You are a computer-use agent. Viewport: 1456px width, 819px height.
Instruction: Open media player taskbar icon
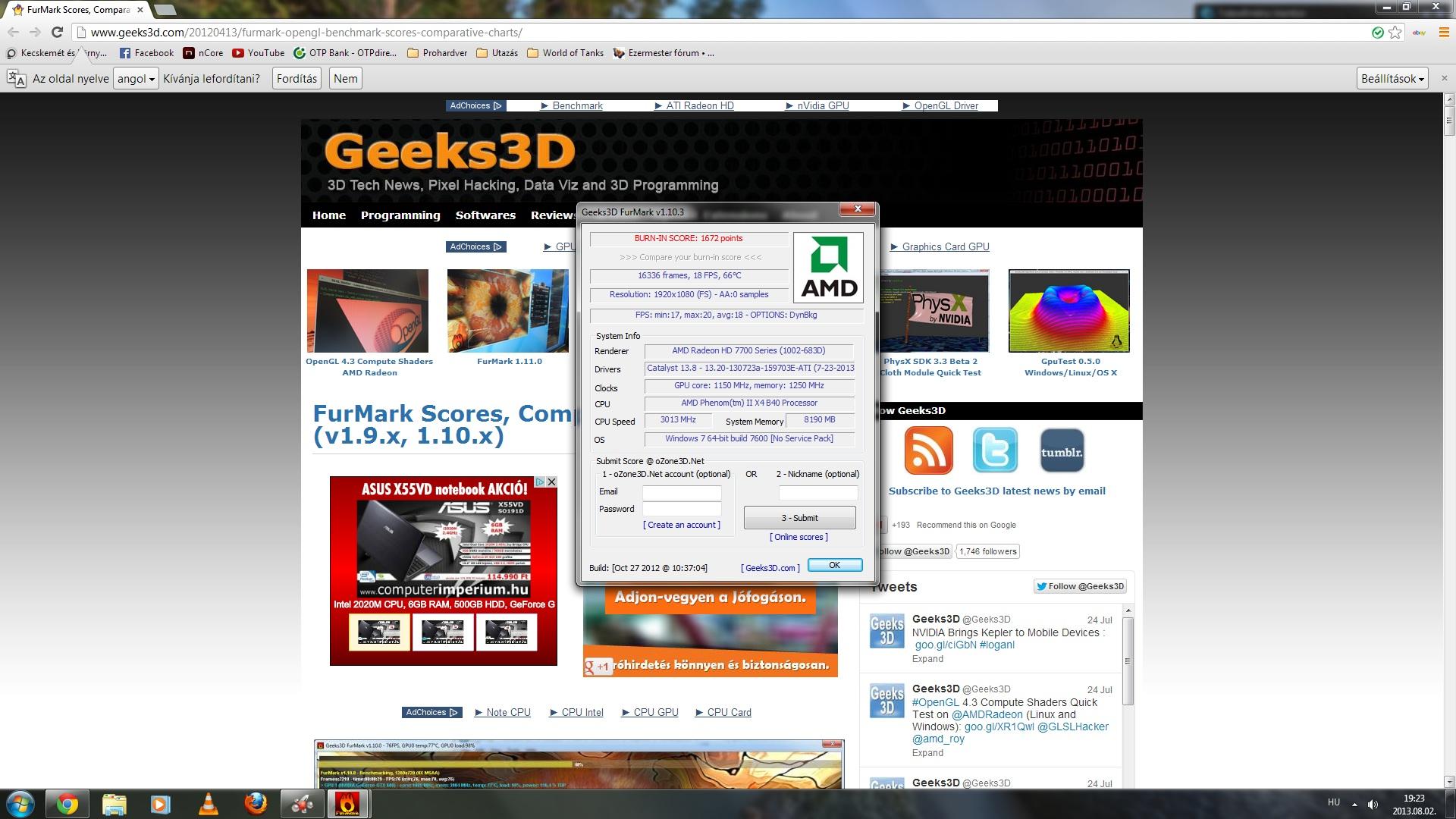click(x=160, y=804)
